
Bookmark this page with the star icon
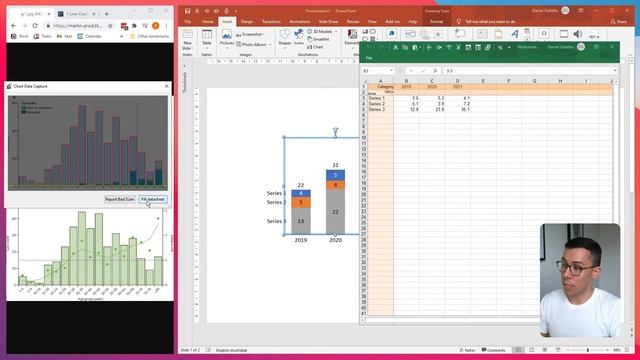click(x=110, y=26)
